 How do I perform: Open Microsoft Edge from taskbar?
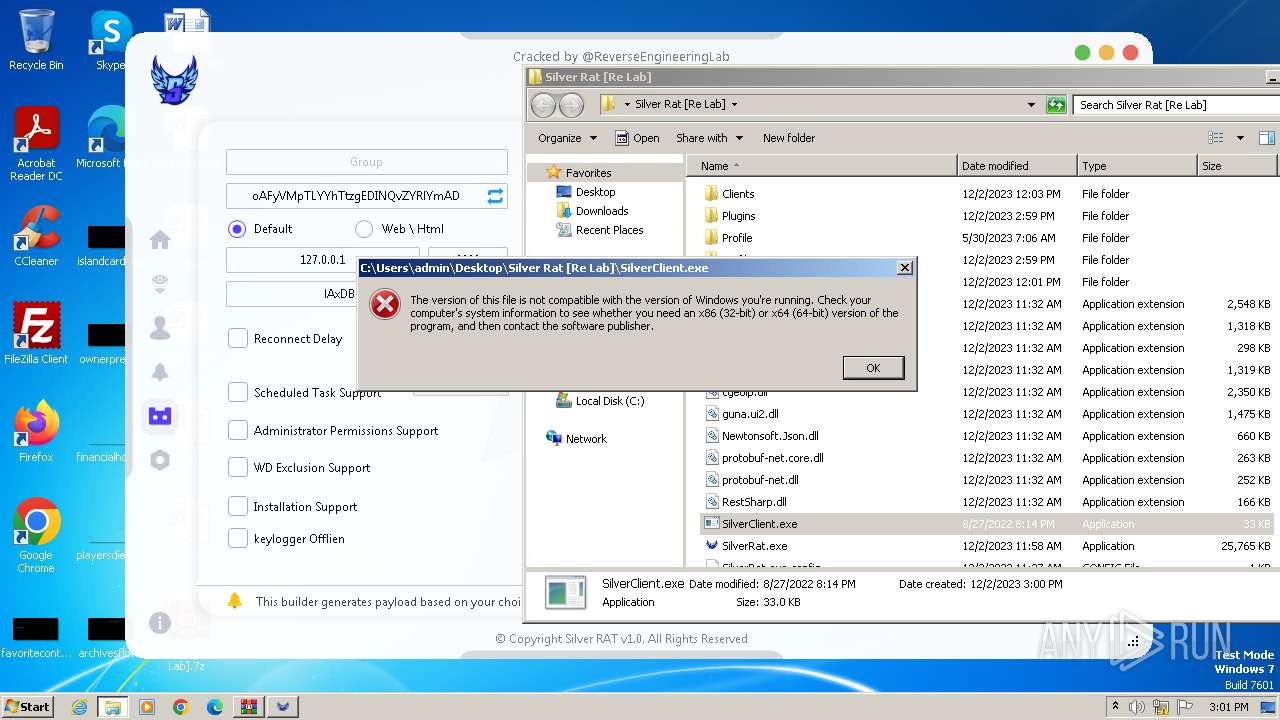pos(215,707)
